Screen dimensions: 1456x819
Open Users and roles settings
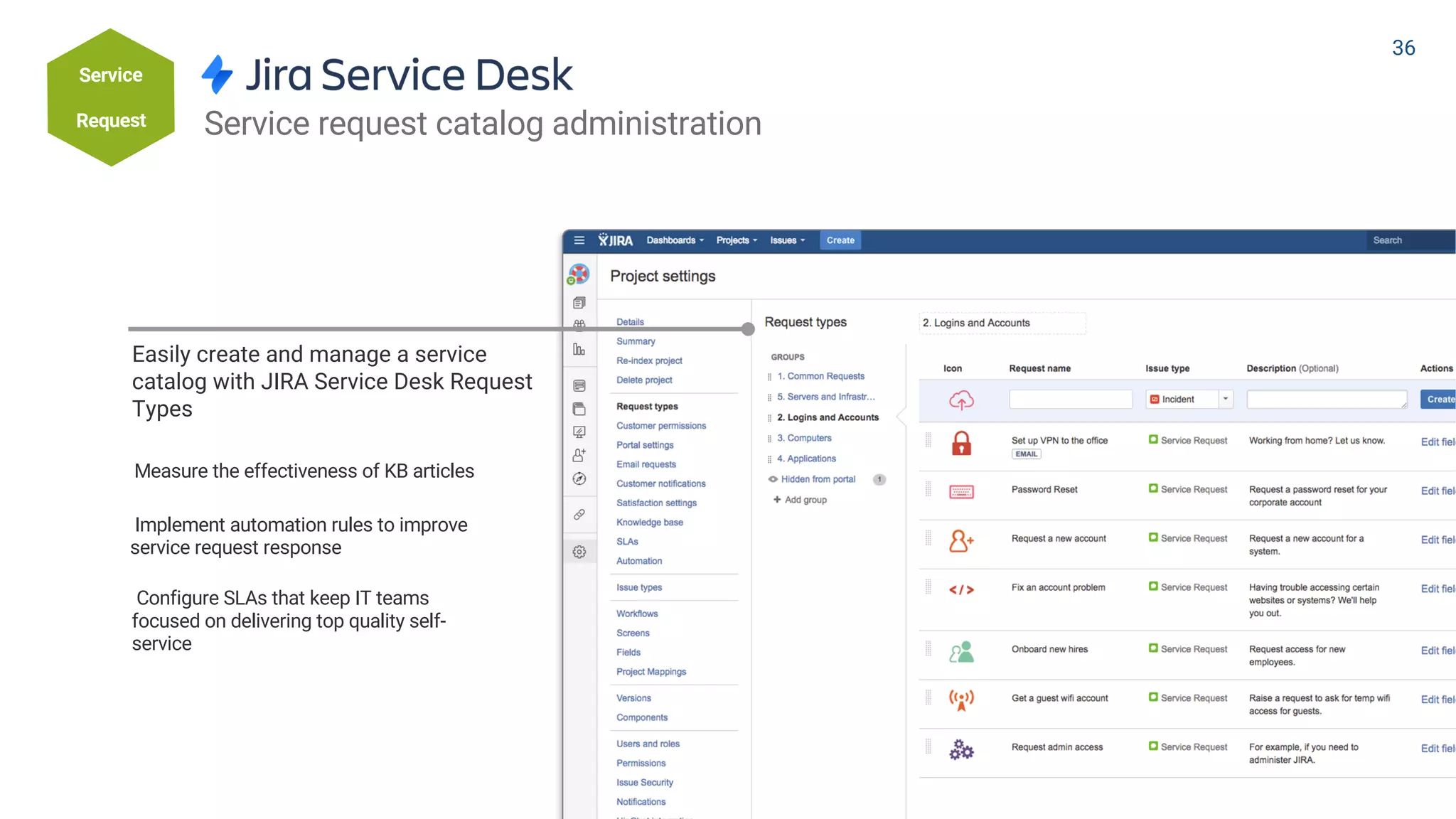pyautogui.click(x=648, y=744)
